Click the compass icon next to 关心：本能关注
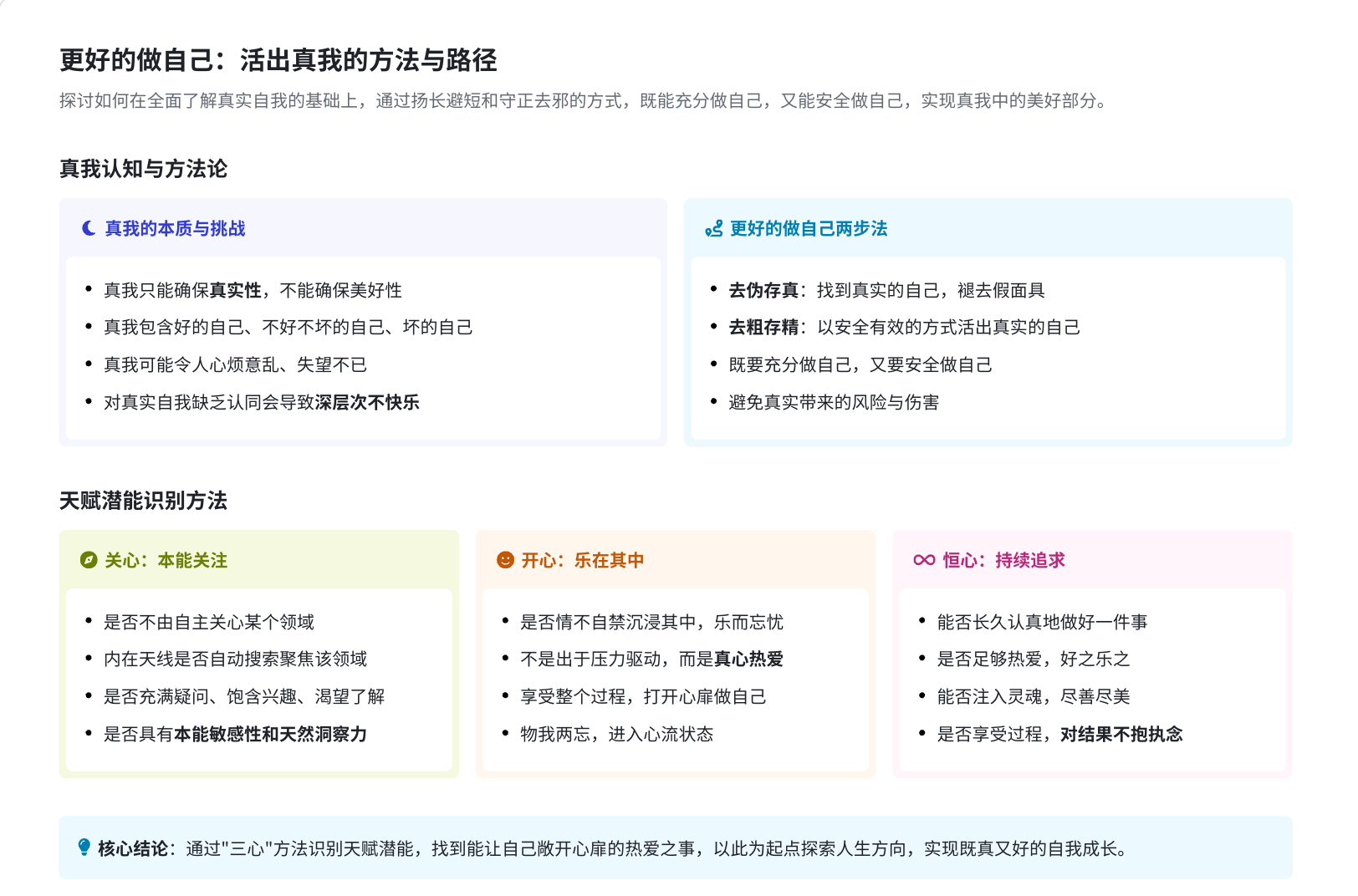Screen dimensions: 1358x896 (x=88, y=560)
